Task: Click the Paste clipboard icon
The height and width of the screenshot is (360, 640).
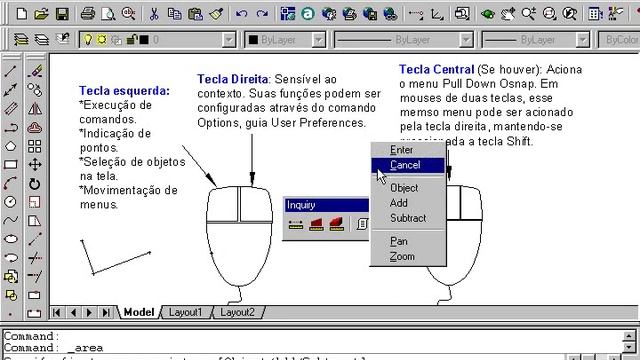Action: [x=195, y=14]
